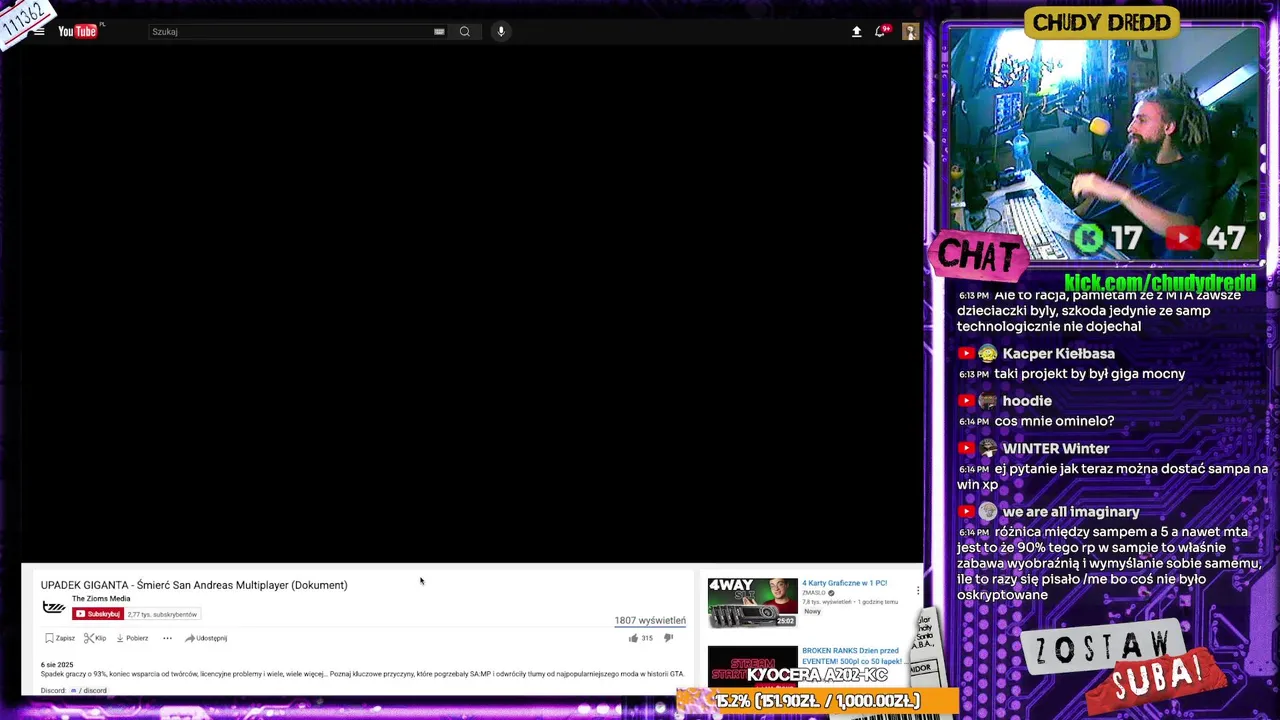Open on-screen keyboard icon in search box
Viewport: 1280px width, 720px height.
point(439,32)
